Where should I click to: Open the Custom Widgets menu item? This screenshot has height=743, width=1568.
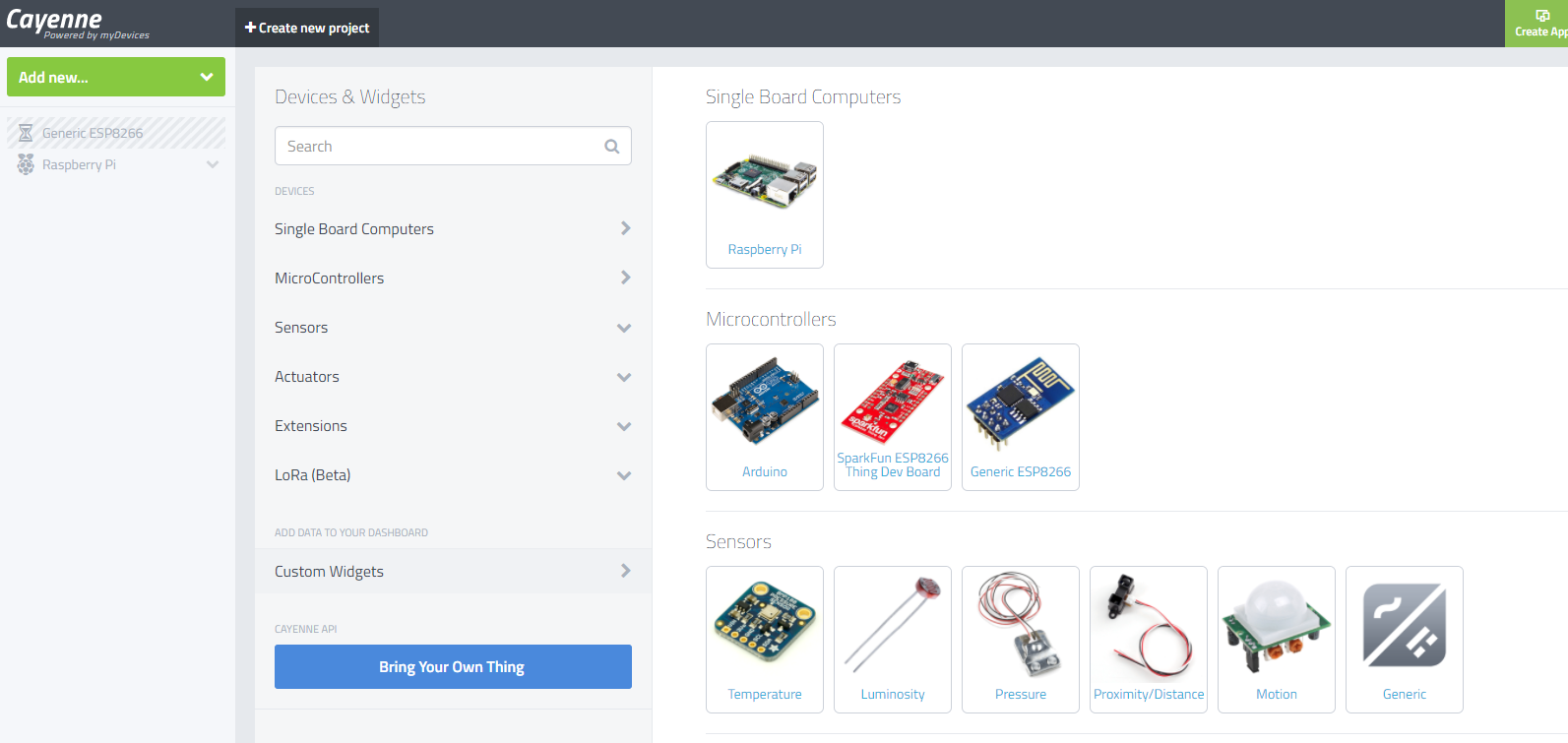point(453,572)
